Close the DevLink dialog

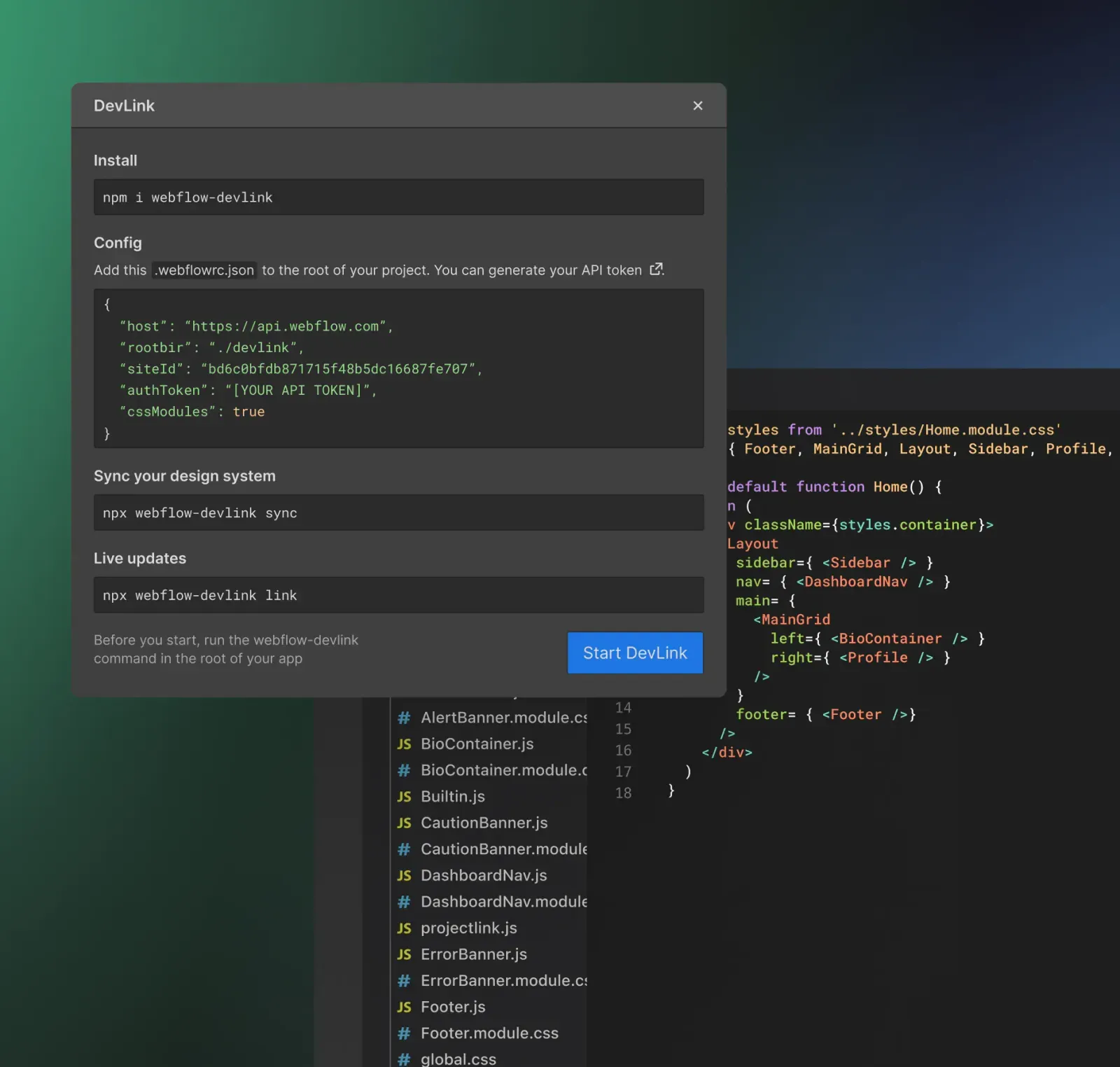pyautogui.click(x=697, y=106)
